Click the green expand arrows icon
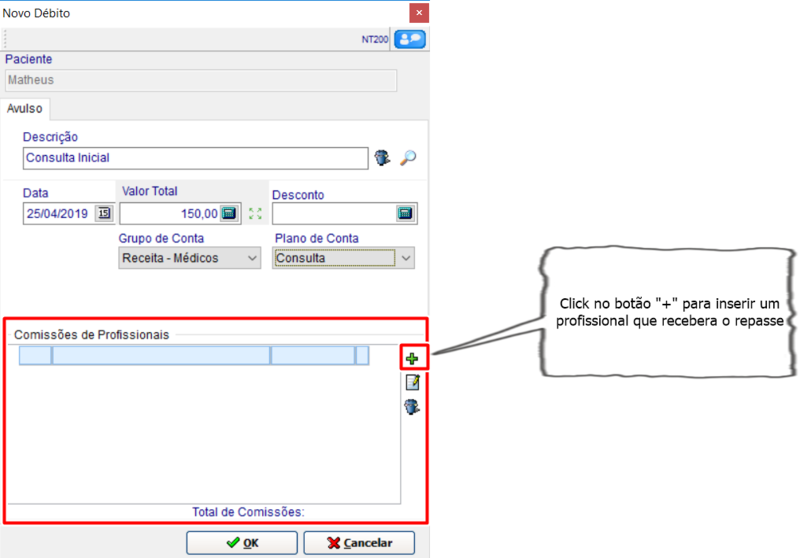The width and height of the screenshot is (800, 558). [254, 213]
